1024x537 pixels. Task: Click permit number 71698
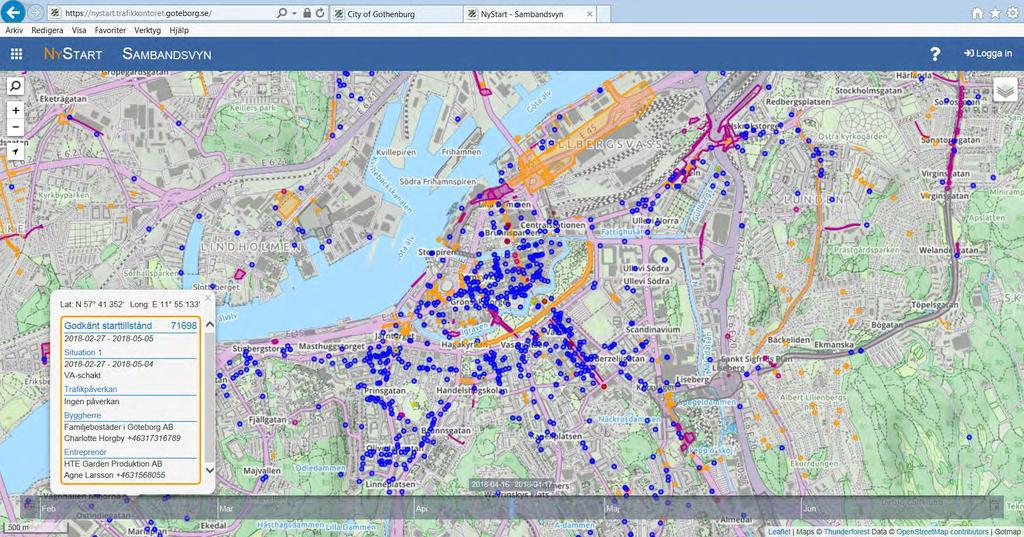coord(184,325)
